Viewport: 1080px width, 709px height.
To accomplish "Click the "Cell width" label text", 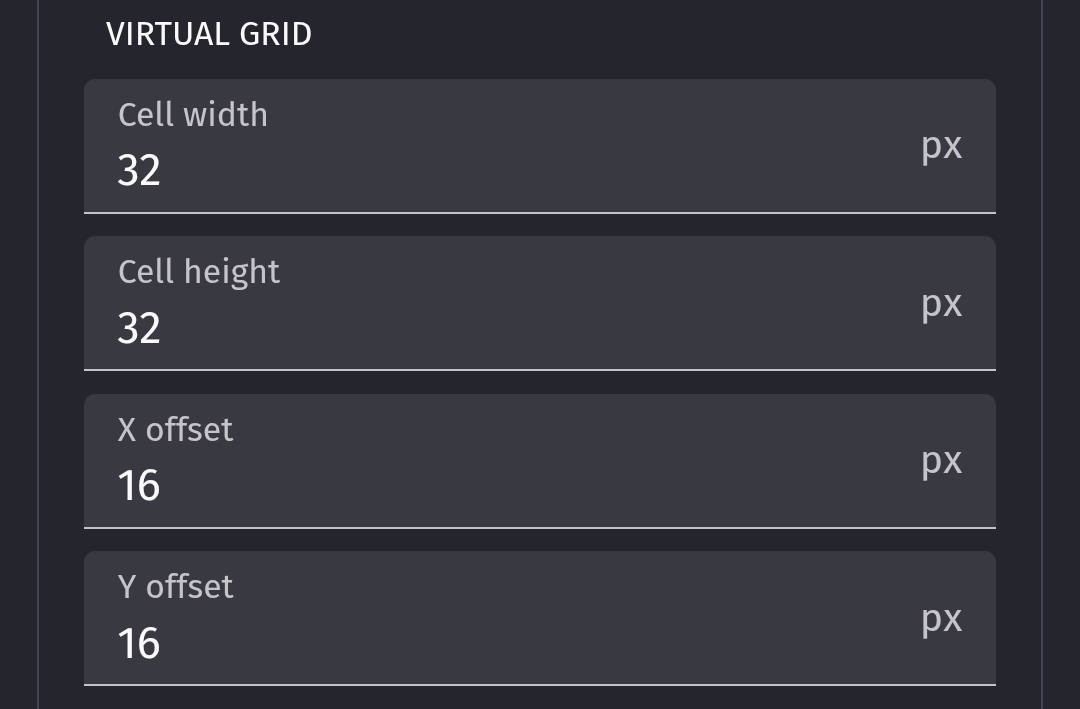I will [x=193, y=114].
